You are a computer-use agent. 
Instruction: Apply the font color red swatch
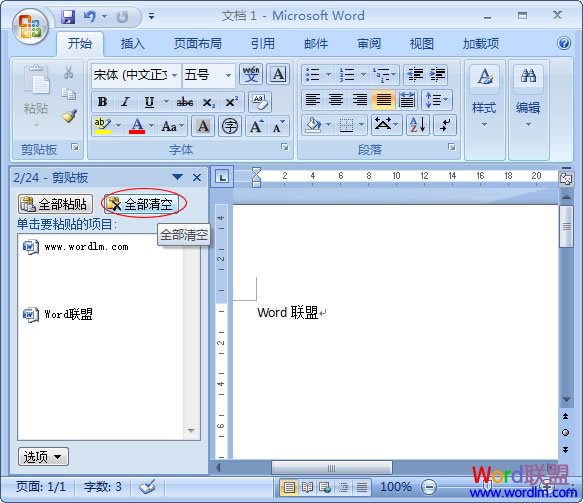point(137,126)
